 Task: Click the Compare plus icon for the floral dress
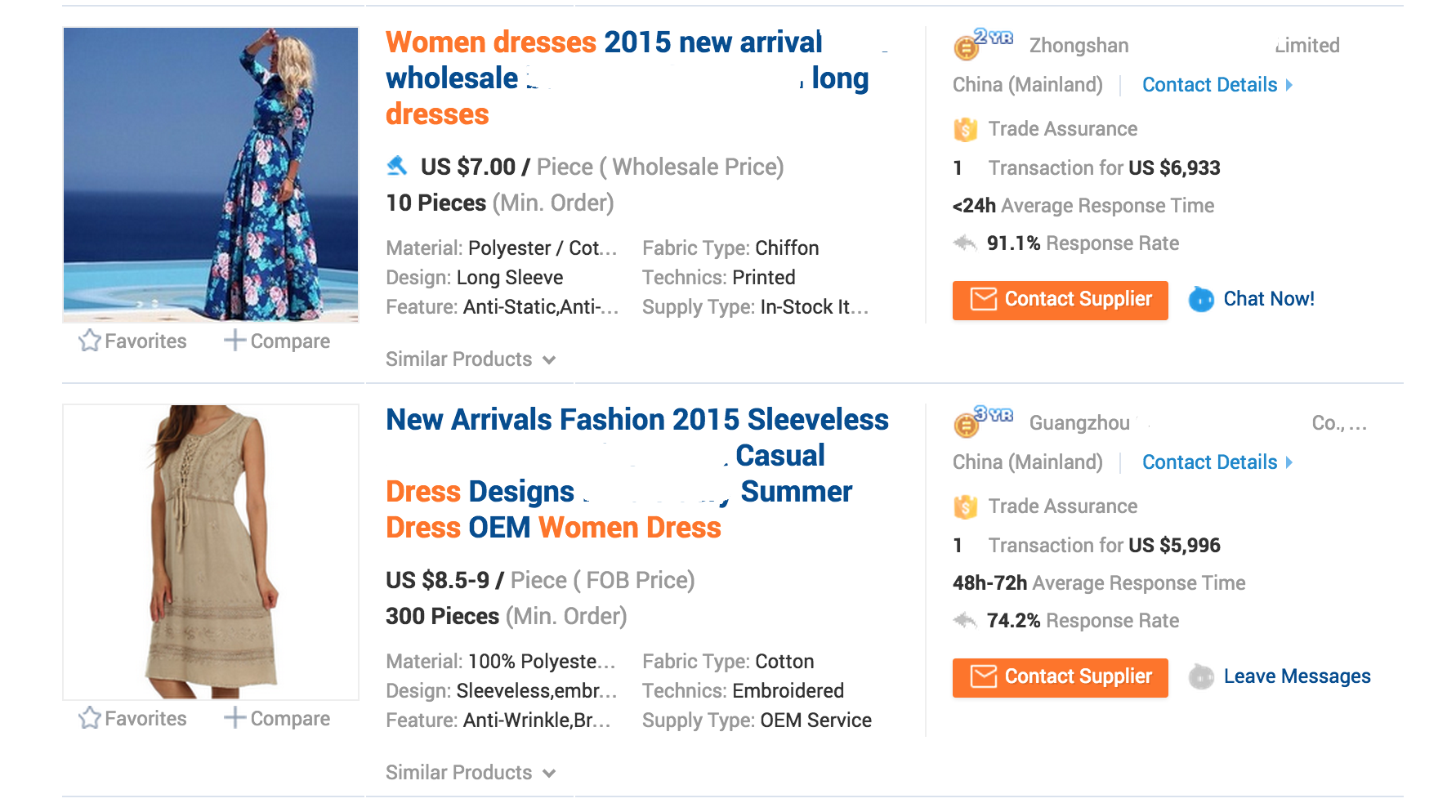point(234,340)
